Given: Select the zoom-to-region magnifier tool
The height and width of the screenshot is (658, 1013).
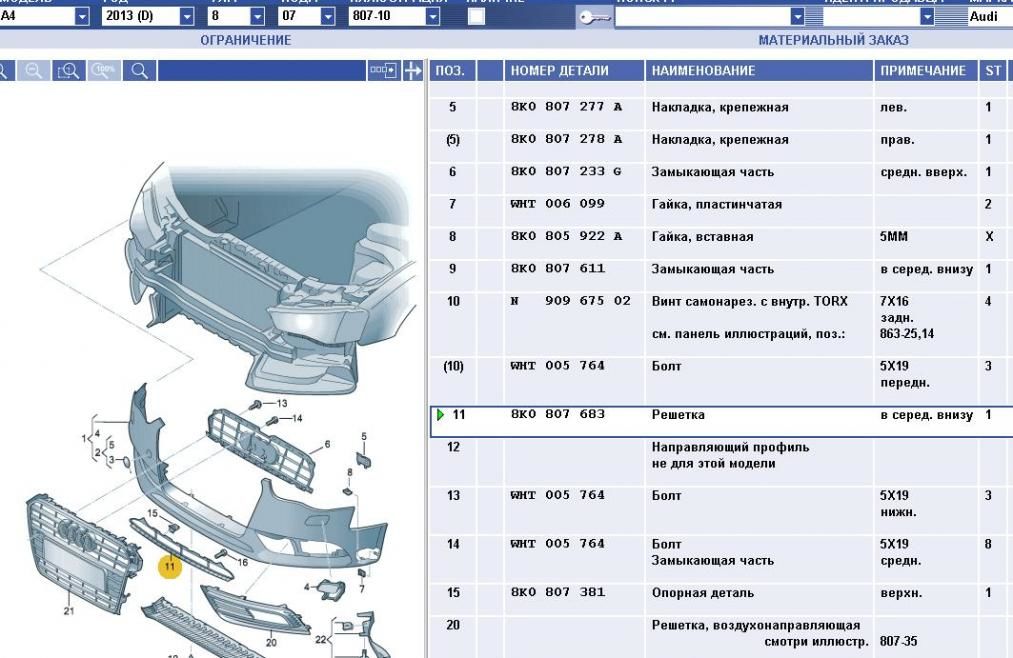Looking at the screenshot, I should point(68,70).
